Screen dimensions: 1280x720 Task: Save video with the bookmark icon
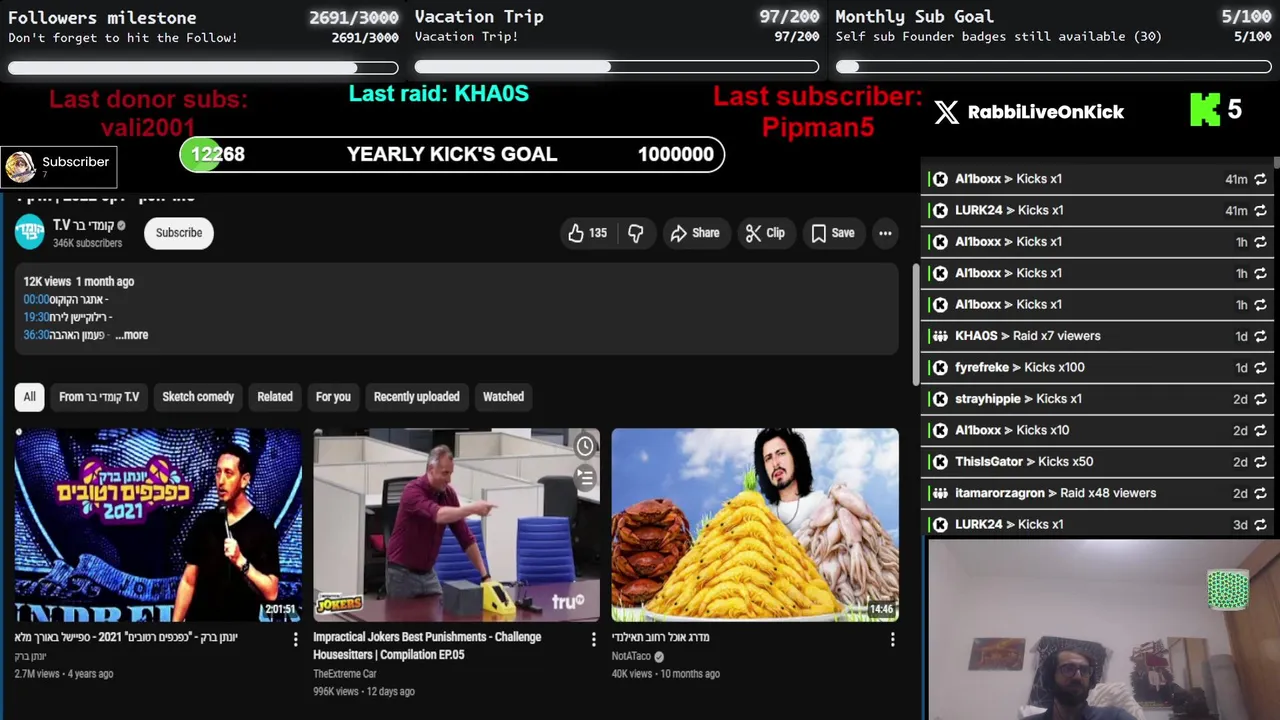click(832, 233)
